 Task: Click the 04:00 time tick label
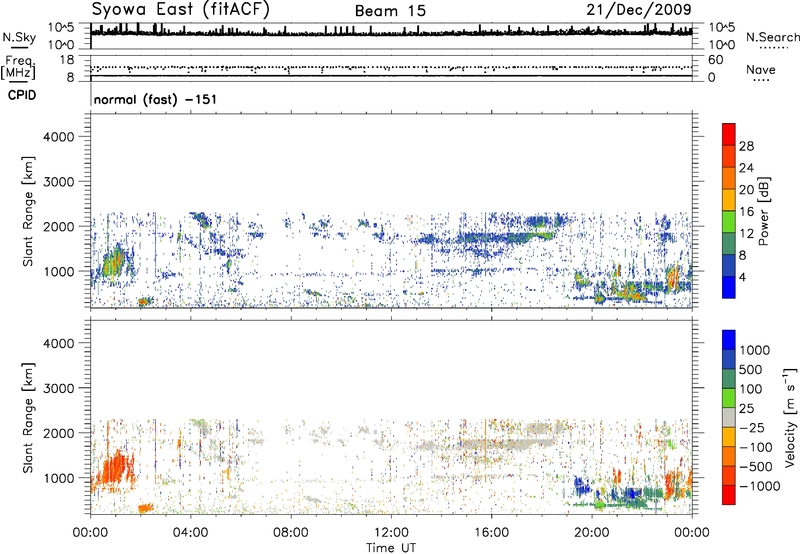pyautogui.click(x=190, y=533)
